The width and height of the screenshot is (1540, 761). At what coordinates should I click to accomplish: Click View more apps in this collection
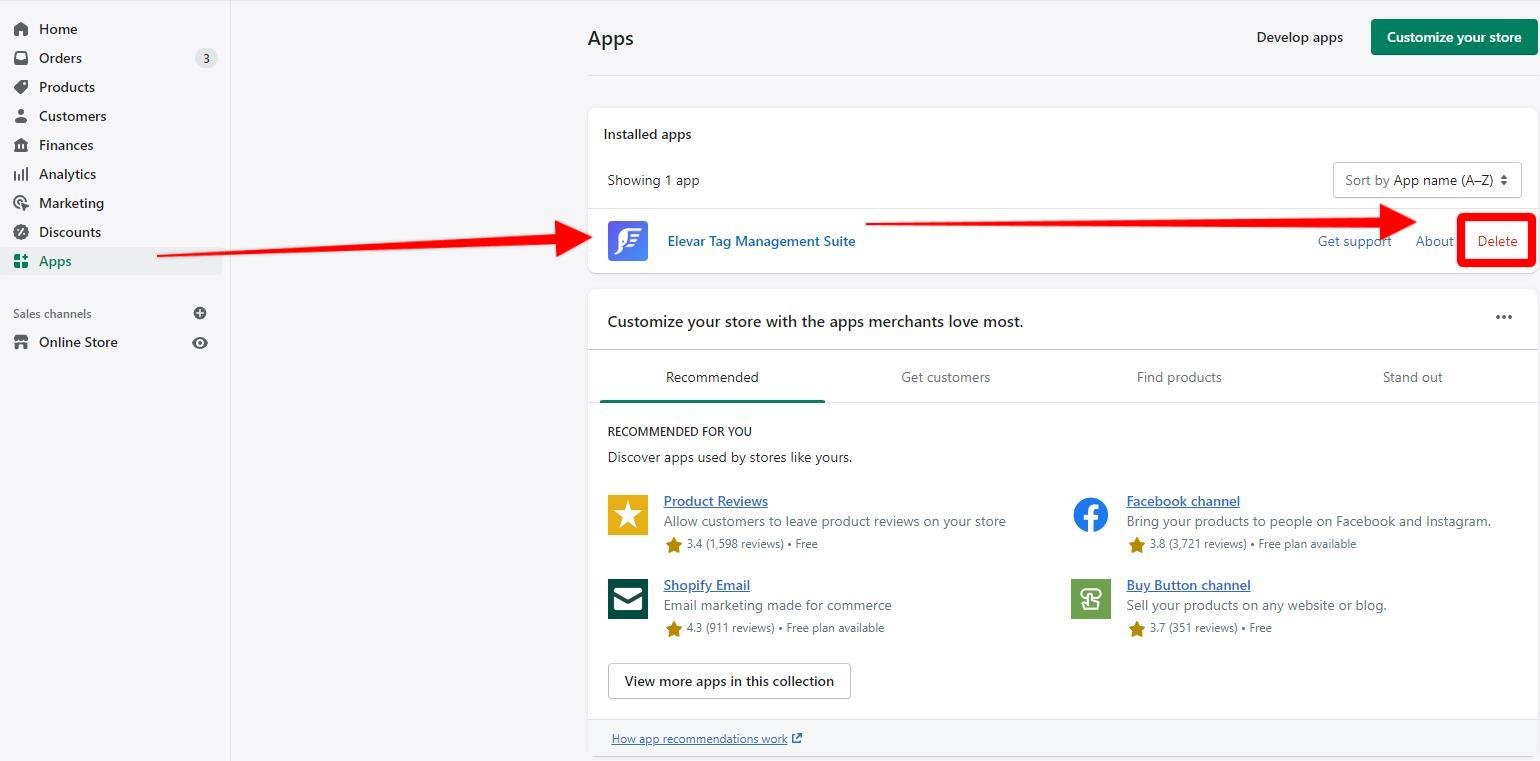coord(729,681)
